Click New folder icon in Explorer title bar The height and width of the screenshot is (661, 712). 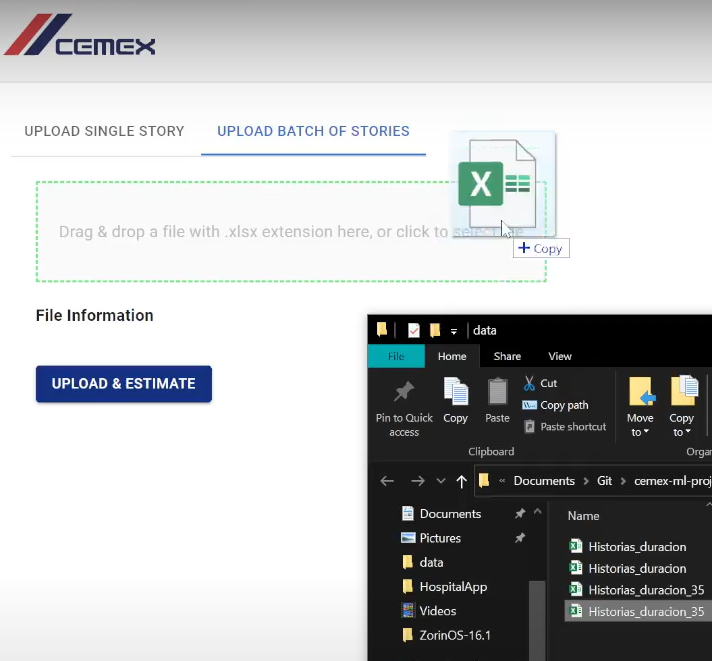pyautogui.click(x=435, y=330)
